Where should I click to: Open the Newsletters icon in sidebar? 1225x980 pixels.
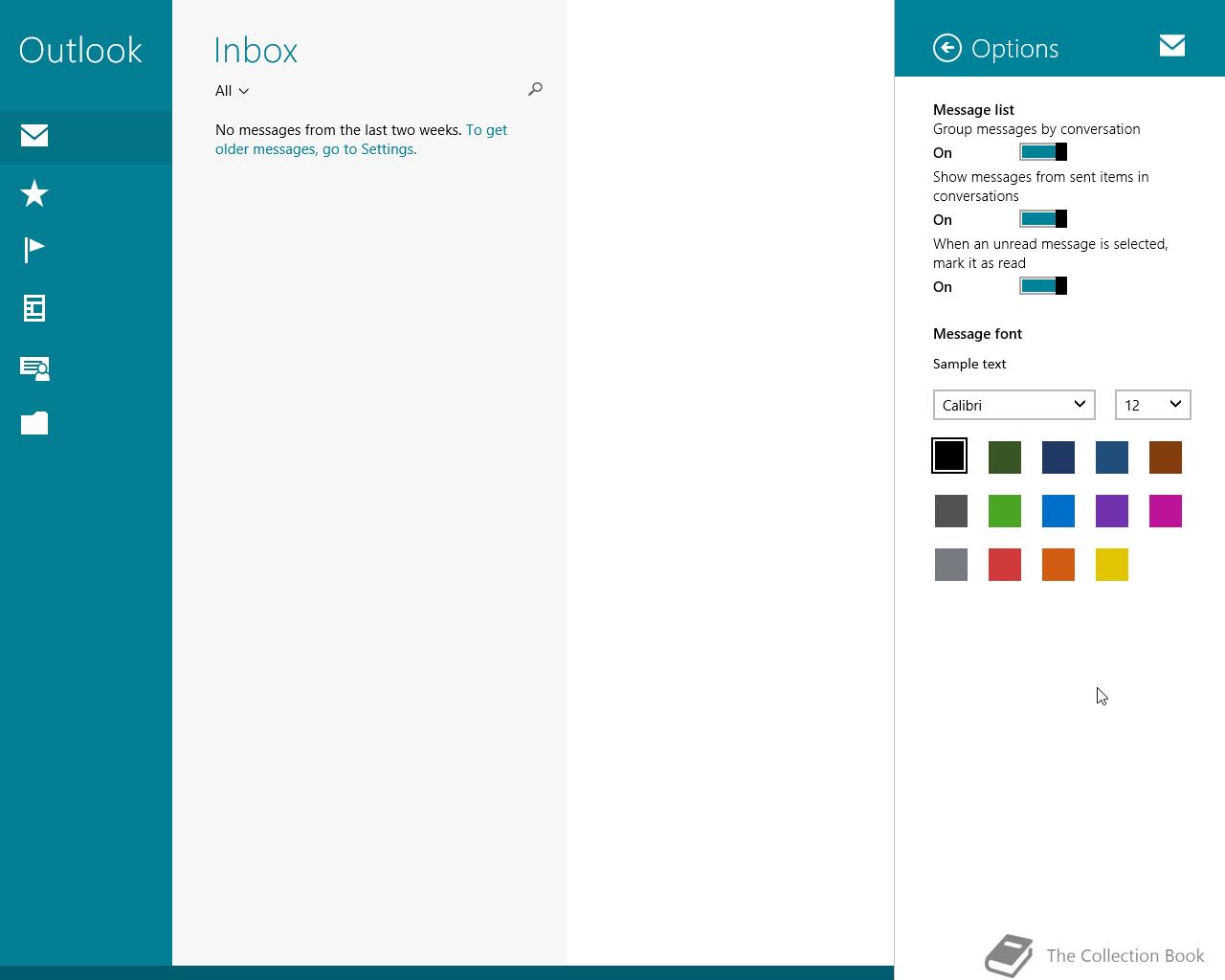34,308
